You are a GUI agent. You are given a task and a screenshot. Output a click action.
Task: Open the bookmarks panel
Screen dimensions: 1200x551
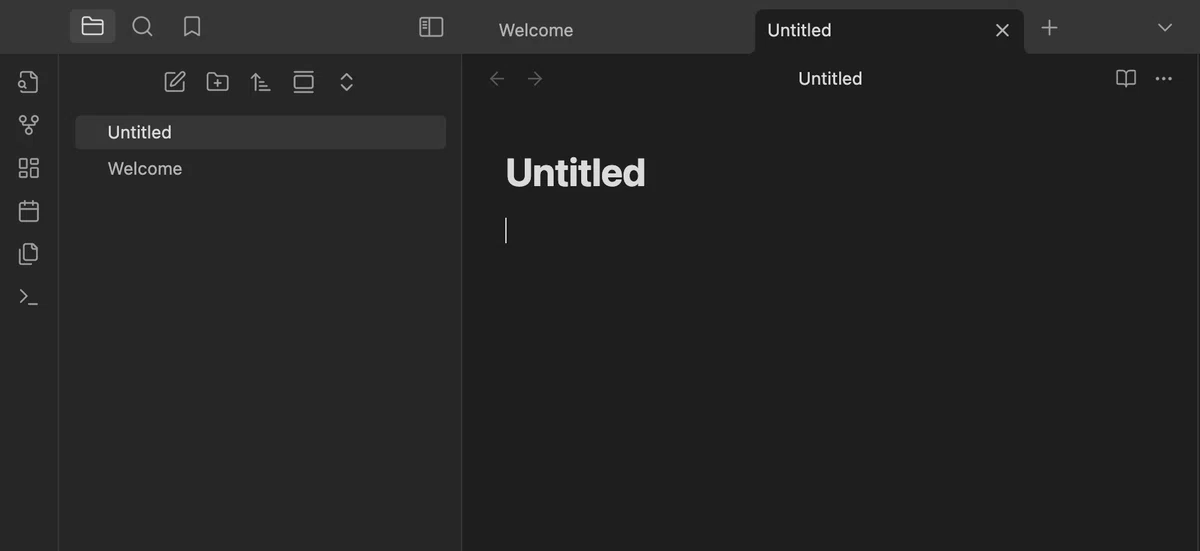tap(192, 27)
